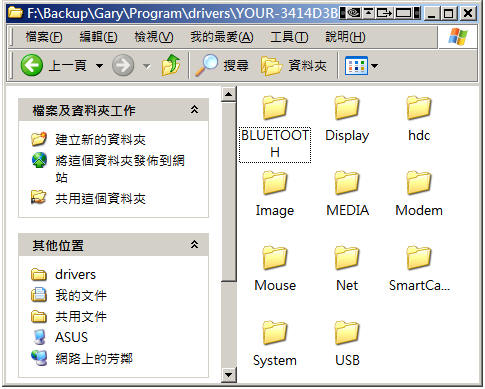The image size is (485, 389).
Task: Select the MEDIA folder
Action: (347, 194)
